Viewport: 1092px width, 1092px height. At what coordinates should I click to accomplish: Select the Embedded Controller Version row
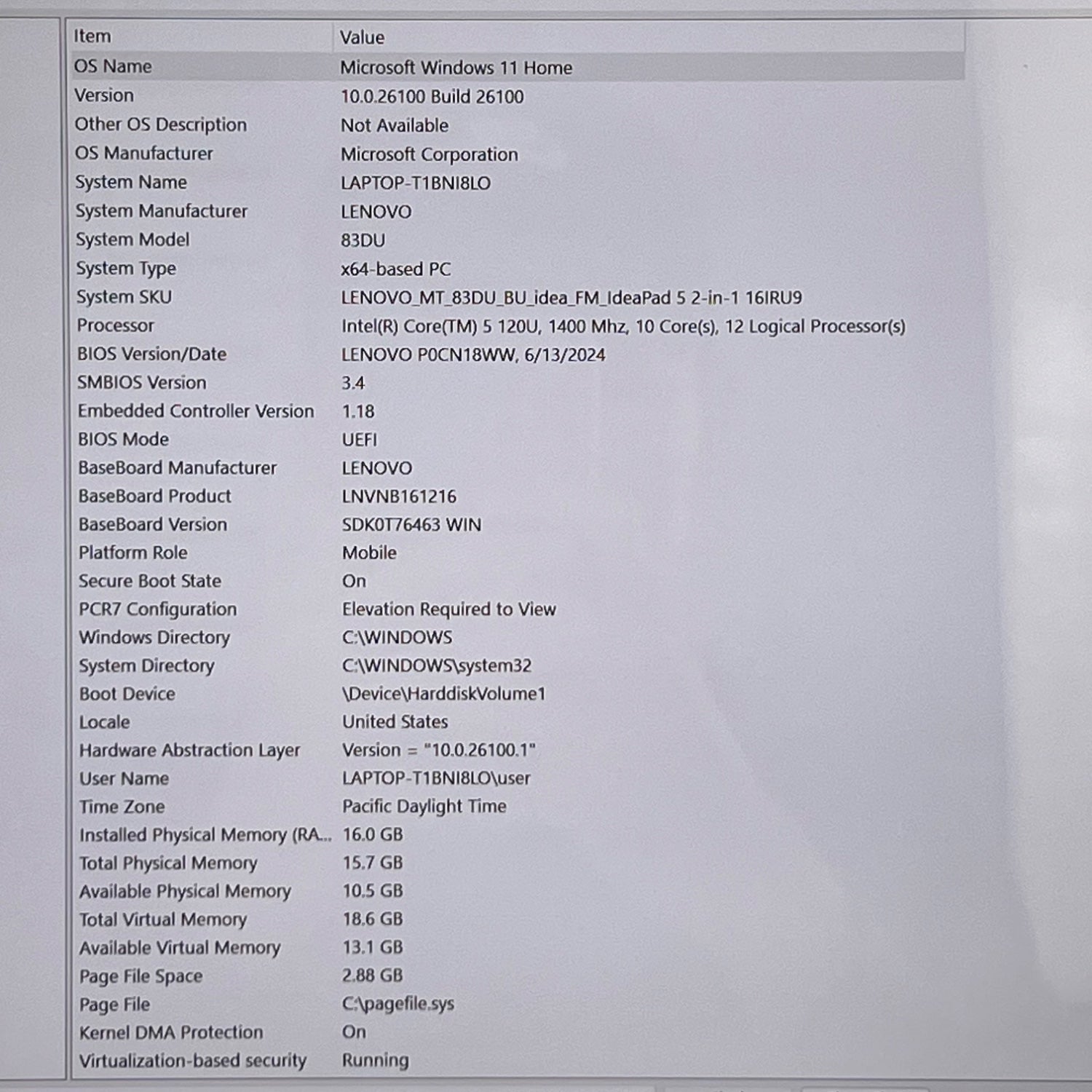pos(196,411)
